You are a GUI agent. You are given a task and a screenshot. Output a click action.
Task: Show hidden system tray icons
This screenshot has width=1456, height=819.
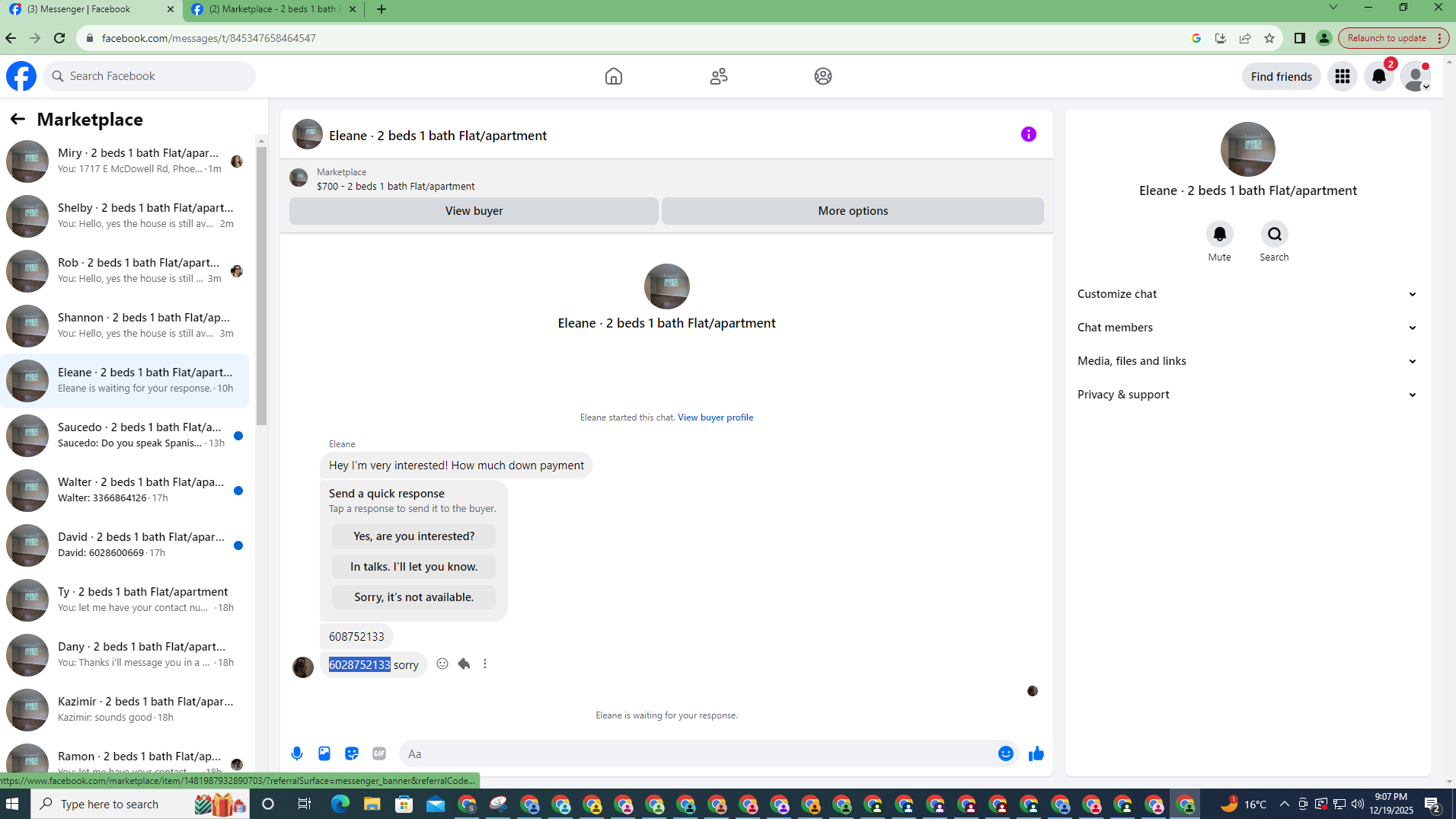tap(1284, 804)
